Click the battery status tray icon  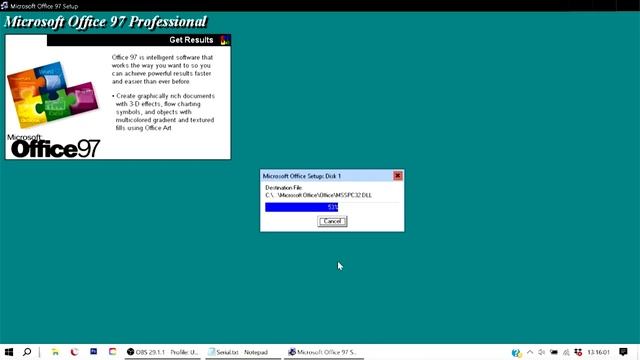pyautogui.click(x=554, y=352)
